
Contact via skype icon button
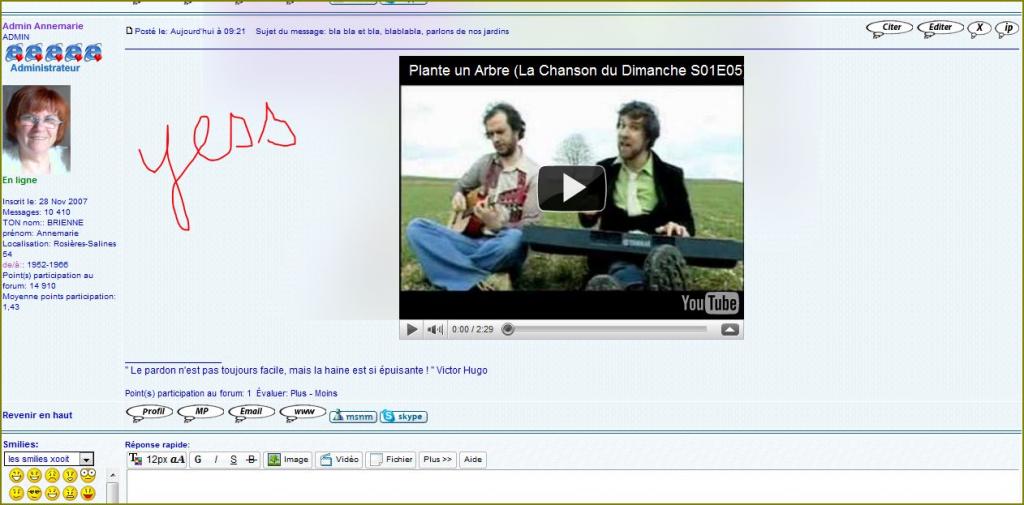tap(404, 417)
